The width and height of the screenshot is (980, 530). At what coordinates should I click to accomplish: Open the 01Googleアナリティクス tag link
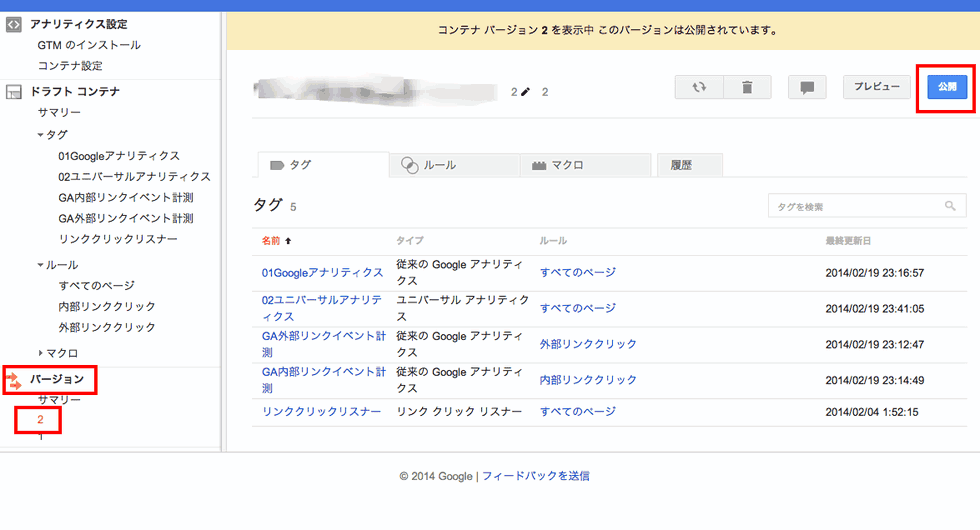coord(322,272)
